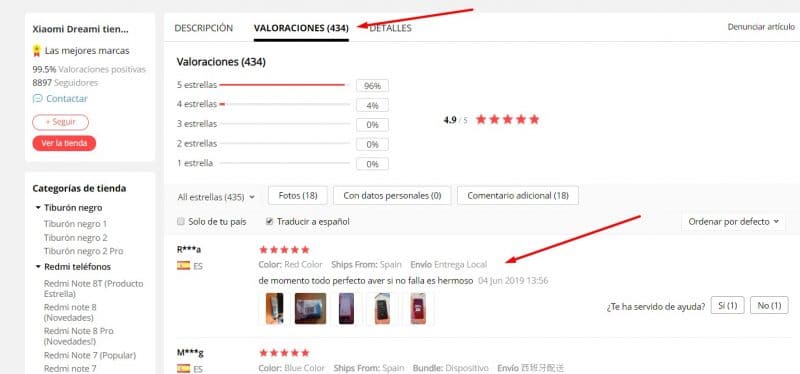Filter reviews by Fotos (18)
Screen dimensions: 800x374
coord(297,195)
